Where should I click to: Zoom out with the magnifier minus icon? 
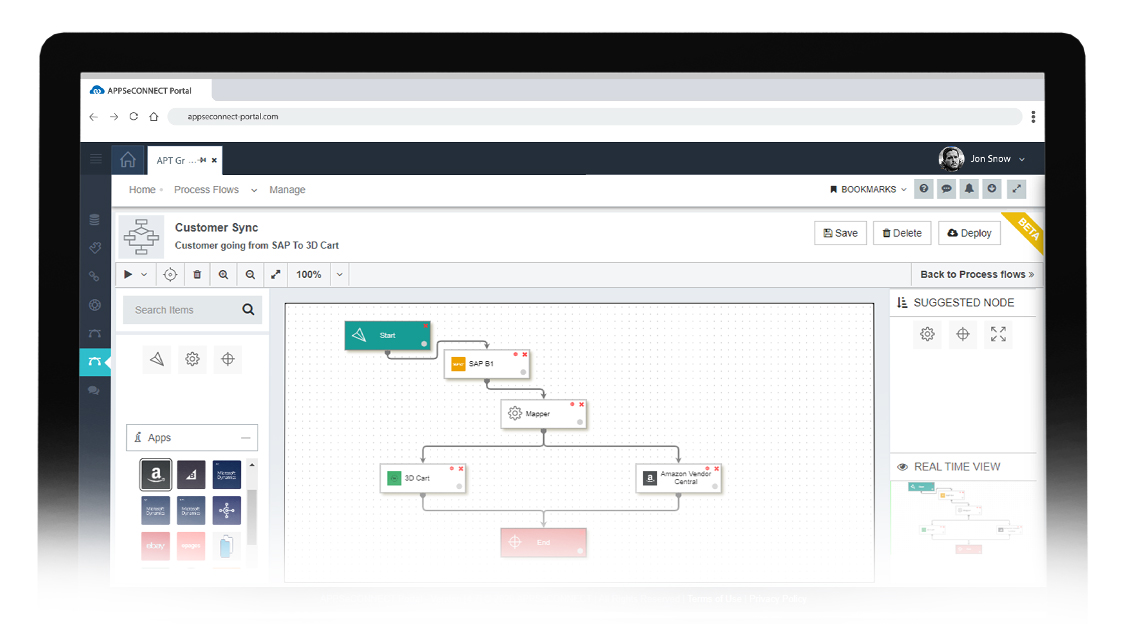click(250, 274)
